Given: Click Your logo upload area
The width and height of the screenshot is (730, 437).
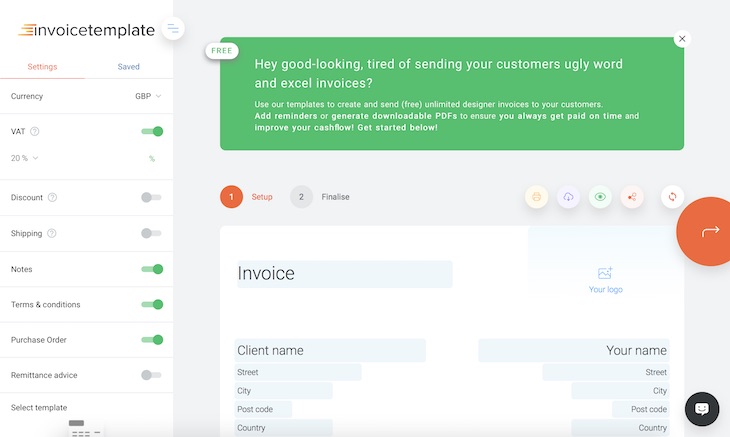Looking at the screenshot, I should [x=605, y=280].
